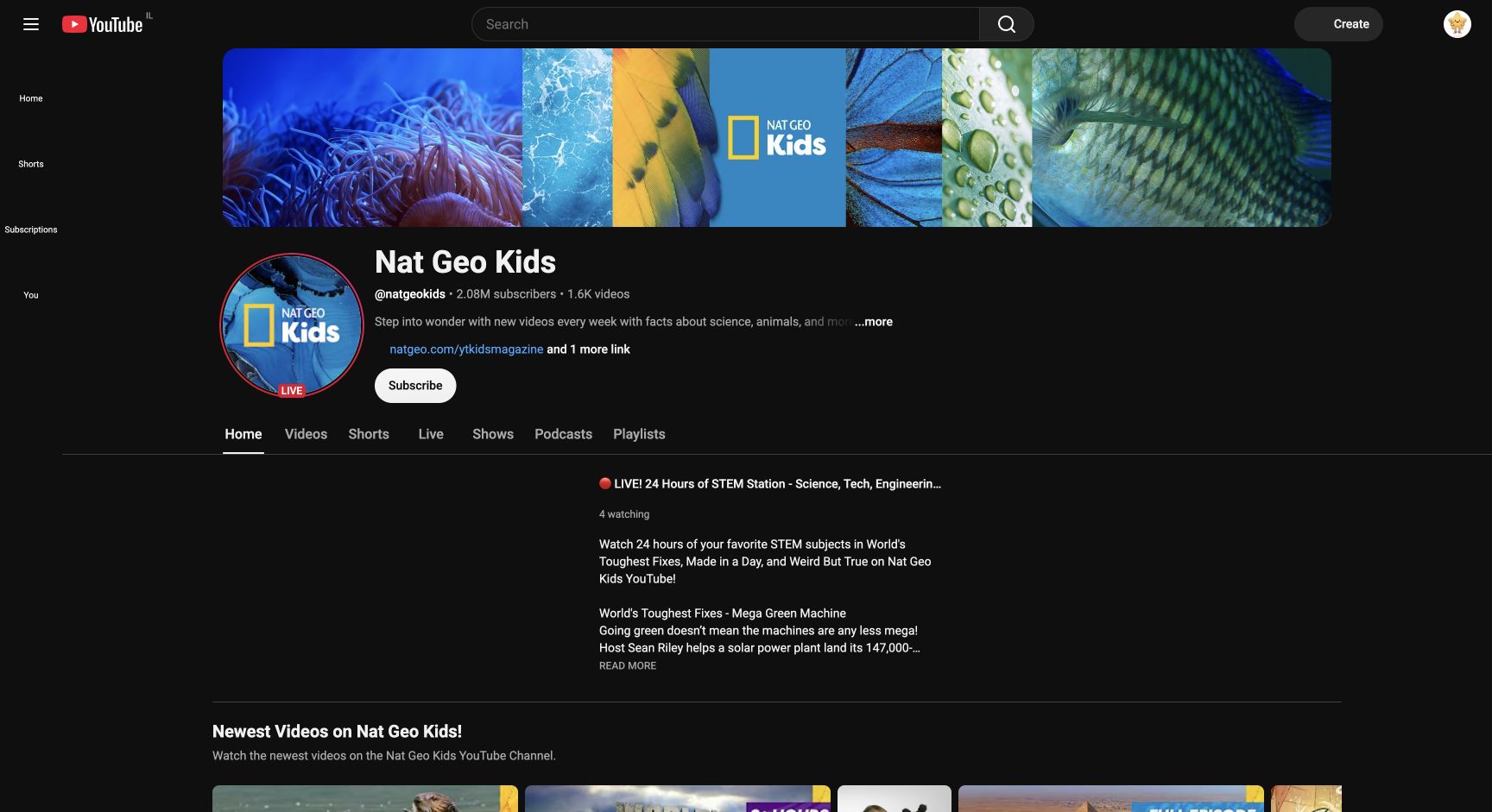
Task: Click the YouTube logo
Action: pos(103,24)
